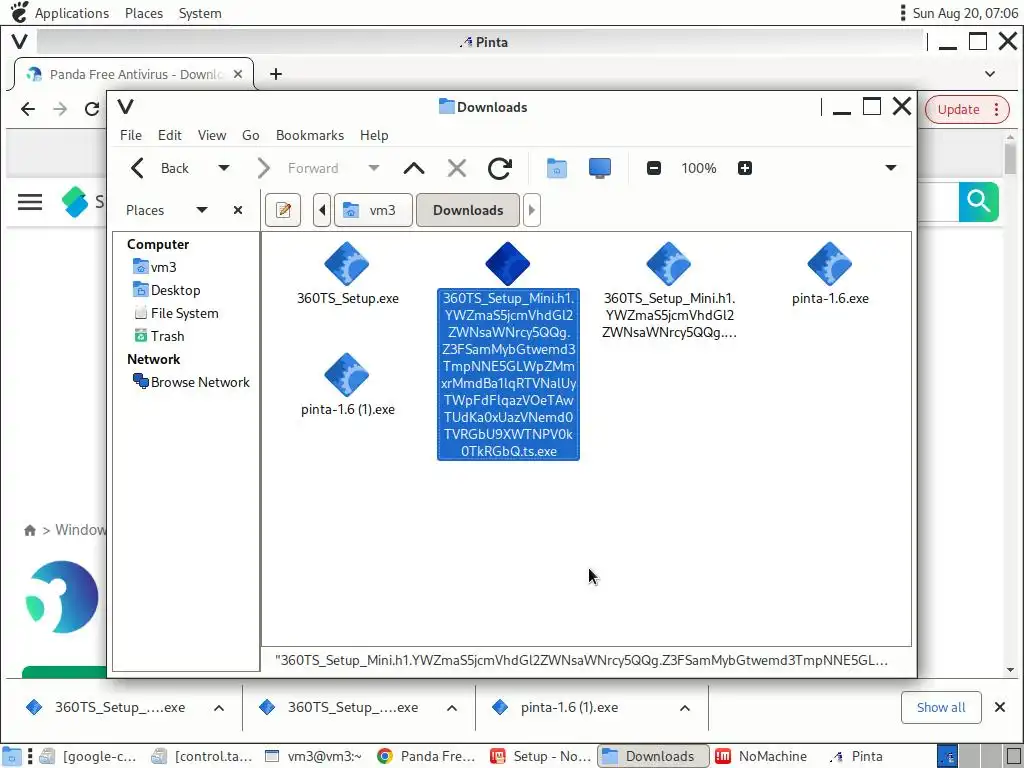Open the Edit menu

(x=170, y=135)
